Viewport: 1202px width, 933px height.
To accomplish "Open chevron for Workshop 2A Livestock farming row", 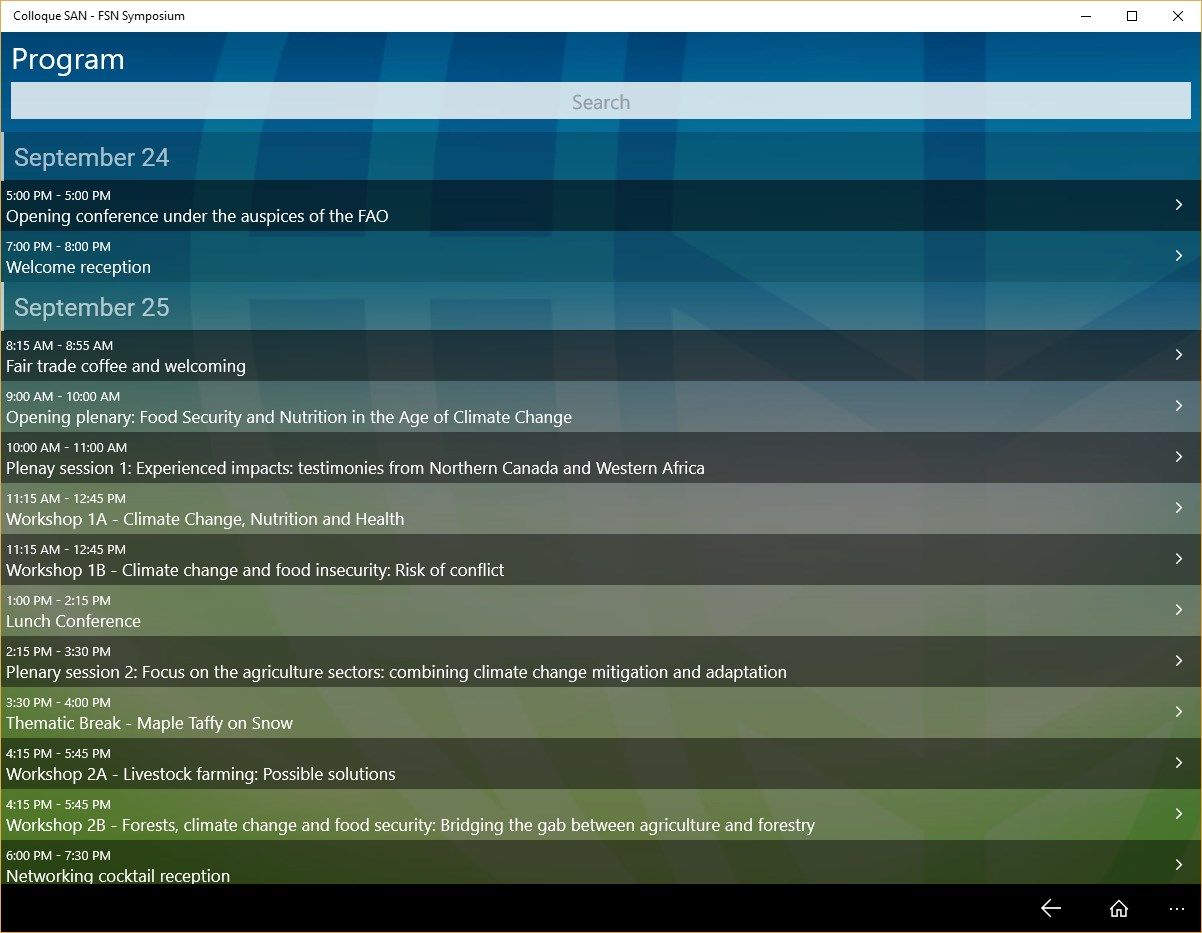I will pos(1179,763).
